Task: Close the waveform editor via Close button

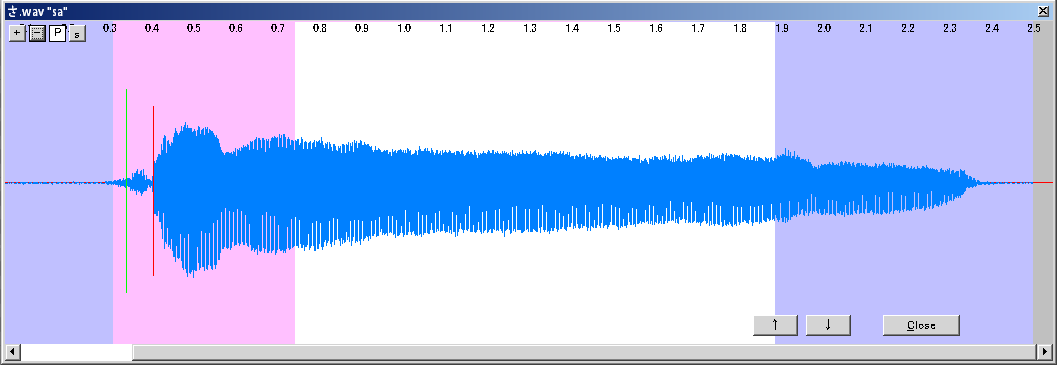Action: [921, 325]
